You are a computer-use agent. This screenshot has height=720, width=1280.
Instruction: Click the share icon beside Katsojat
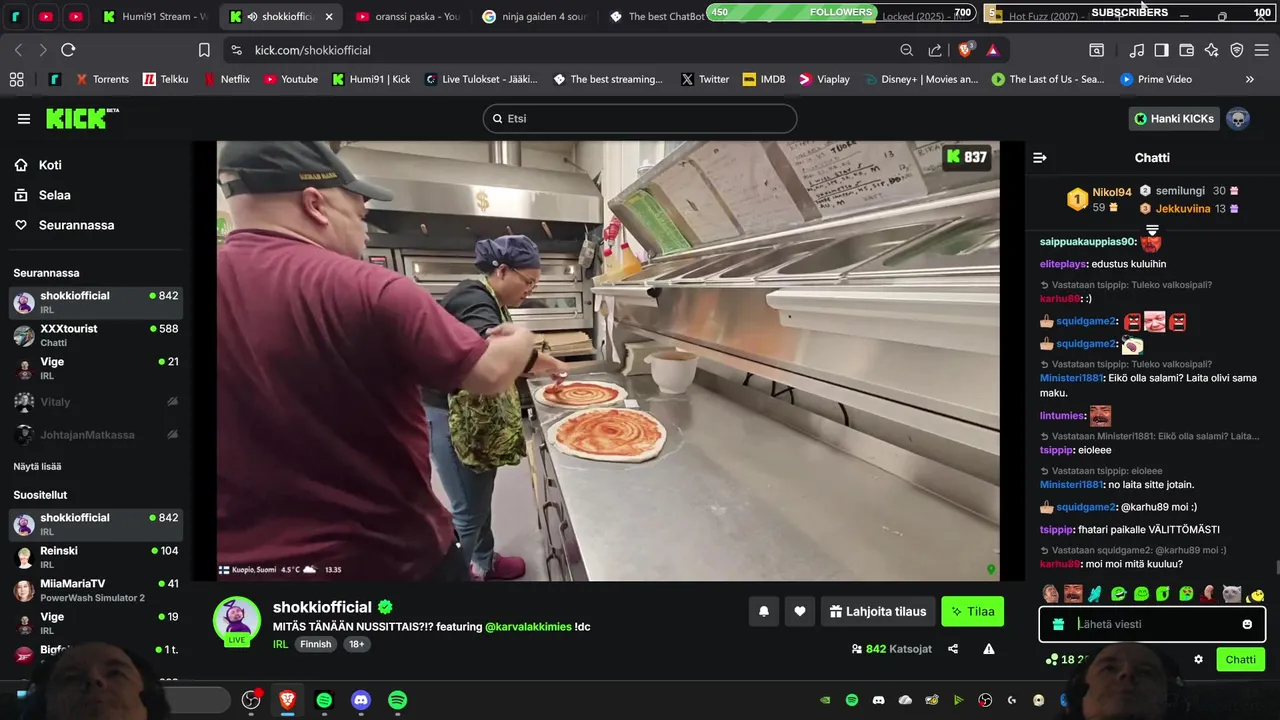tap(953, 649)
